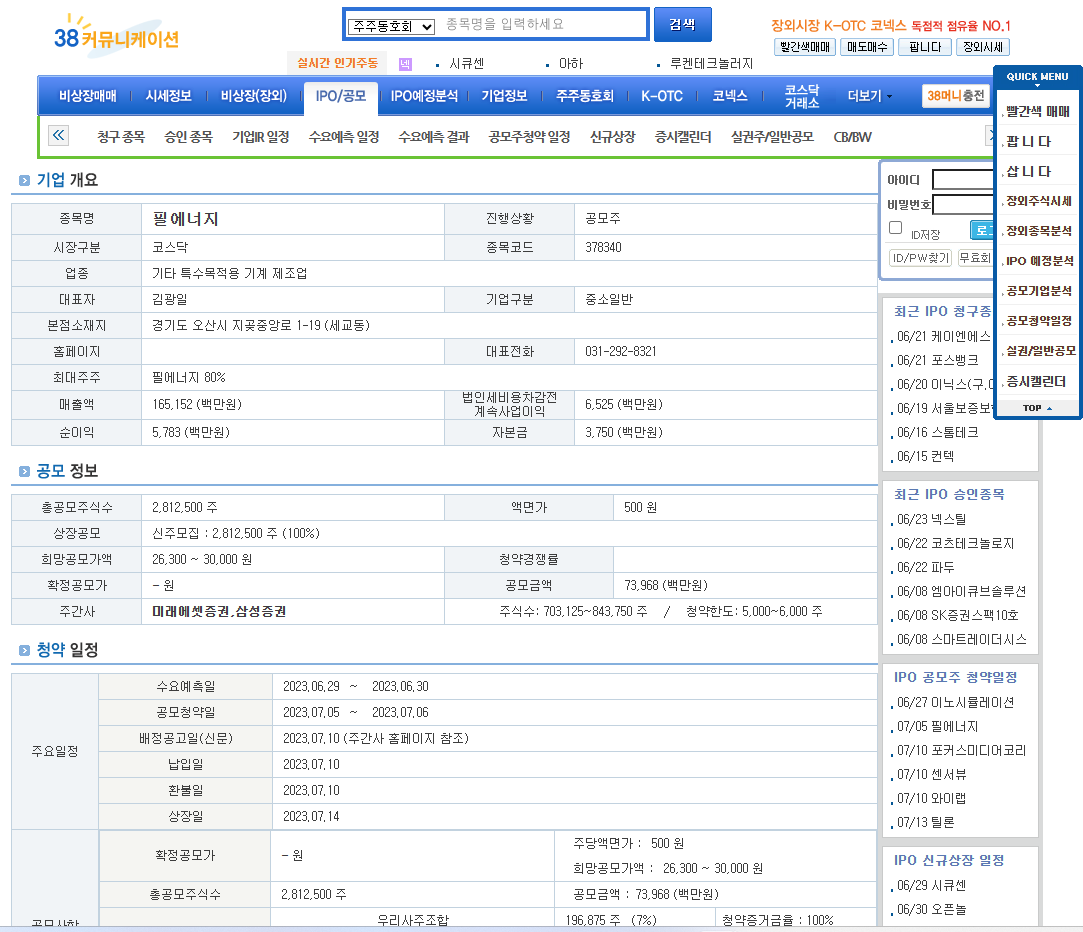This screenshot has height=932, width=1083.
Task: Open the 코스닥 거래소 menu
Action: [802, 96]
